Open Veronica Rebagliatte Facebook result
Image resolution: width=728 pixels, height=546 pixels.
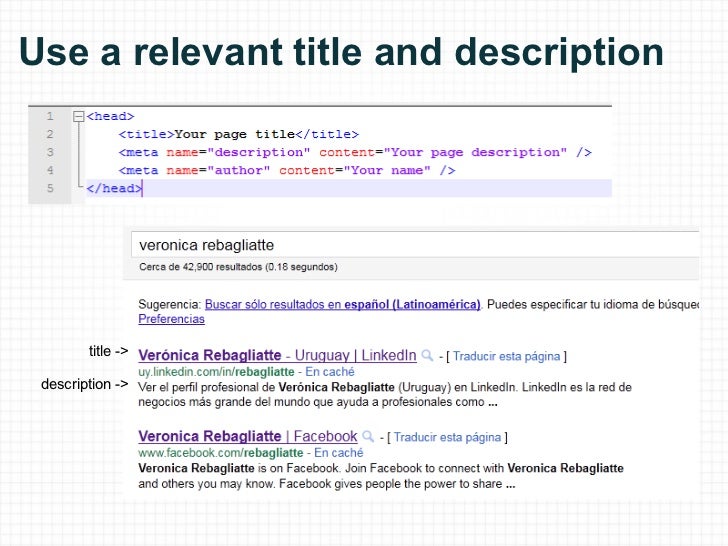pyautogui.click(x=248, y=436)
